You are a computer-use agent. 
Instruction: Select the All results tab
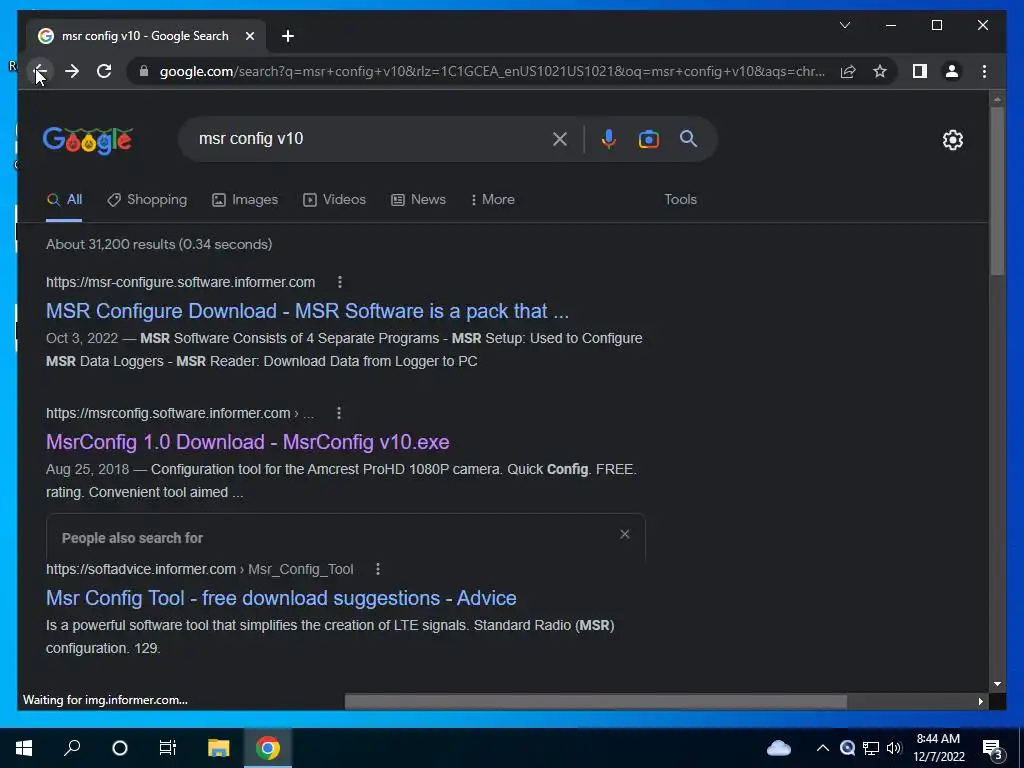[x=65, y=199]
